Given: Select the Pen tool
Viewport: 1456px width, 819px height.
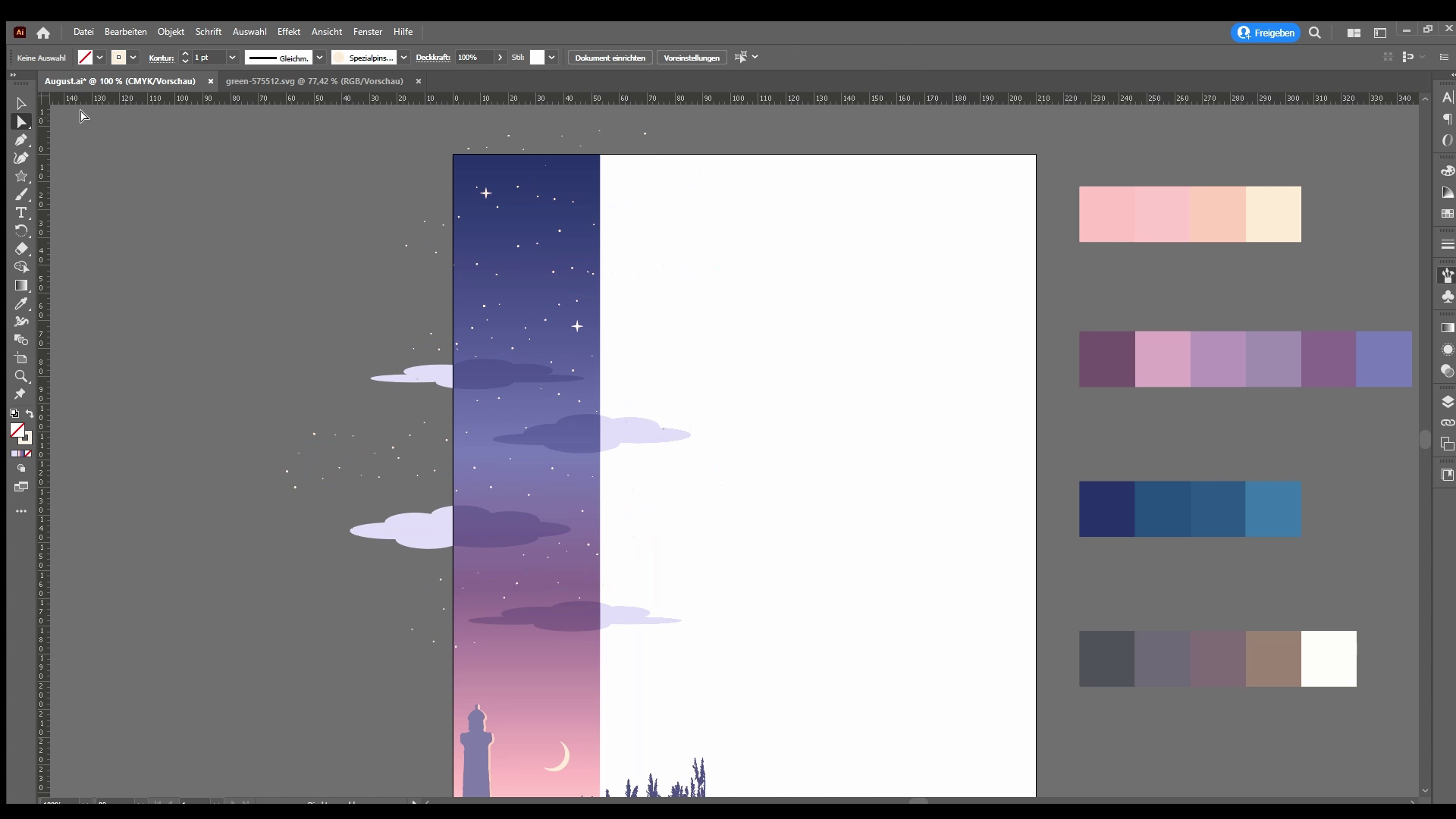Looking at the screenshot, I should [20, 140].
